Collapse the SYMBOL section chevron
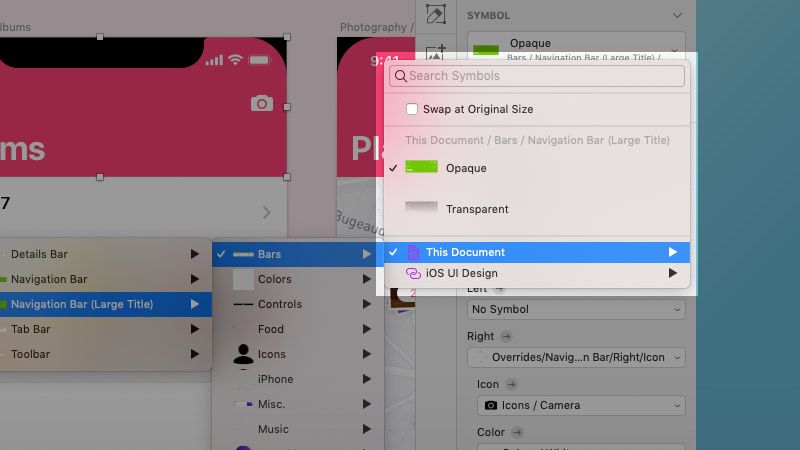The width and height of the screenshot is (800, 450). click(677, 15)
